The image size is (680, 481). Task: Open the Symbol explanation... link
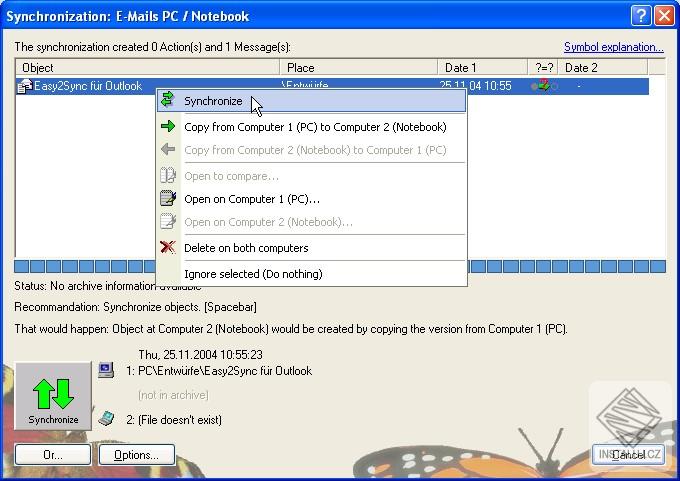(x=614, y=47)
